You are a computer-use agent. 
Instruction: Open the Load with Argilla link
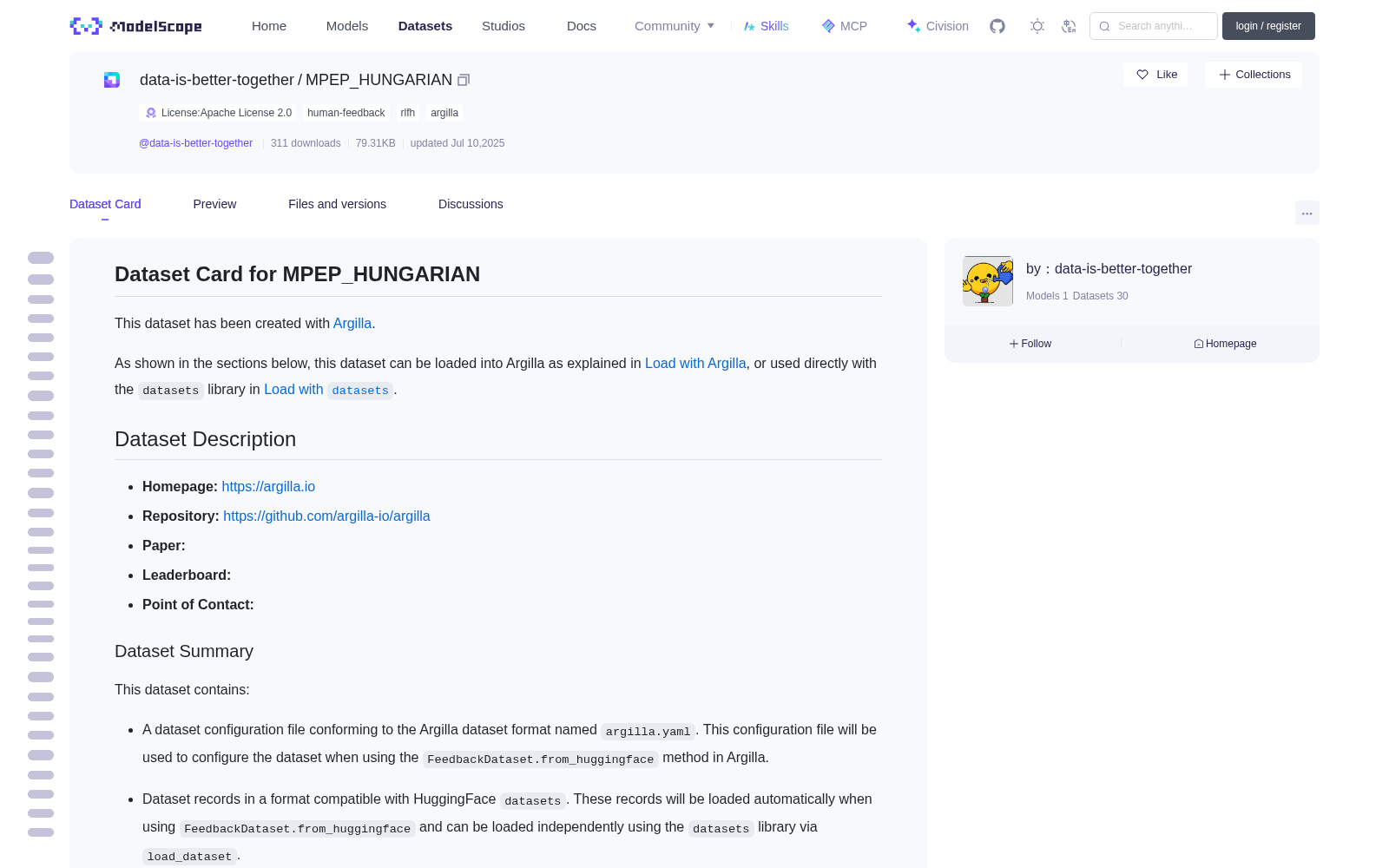(695, 363)
